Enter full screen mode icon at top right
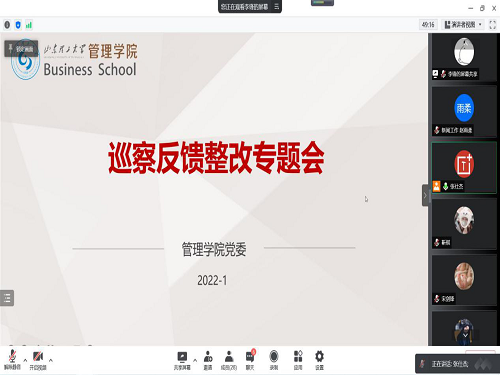This screenshot has height=375, width=500. coord(492,25)
